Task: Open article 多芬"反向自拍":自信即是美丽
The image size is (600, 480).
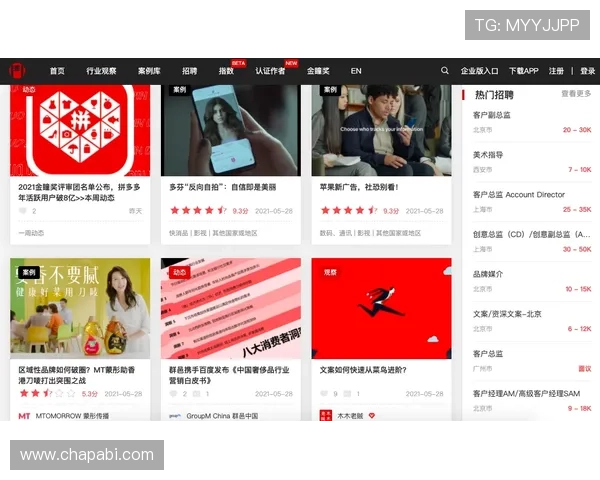Action: pos(223,187)
